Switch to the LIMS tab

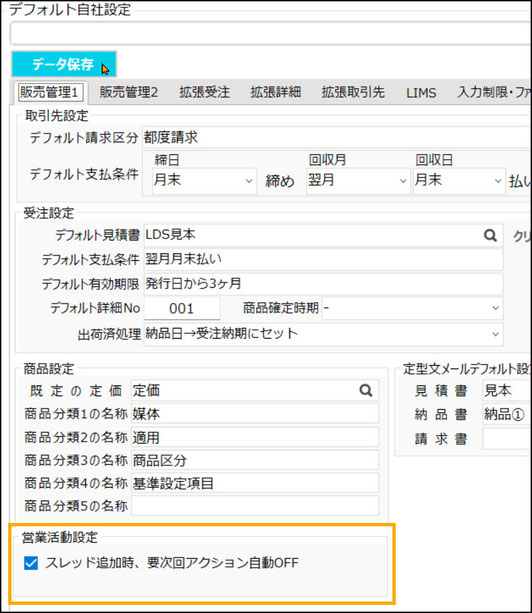(x=421, y=93)
